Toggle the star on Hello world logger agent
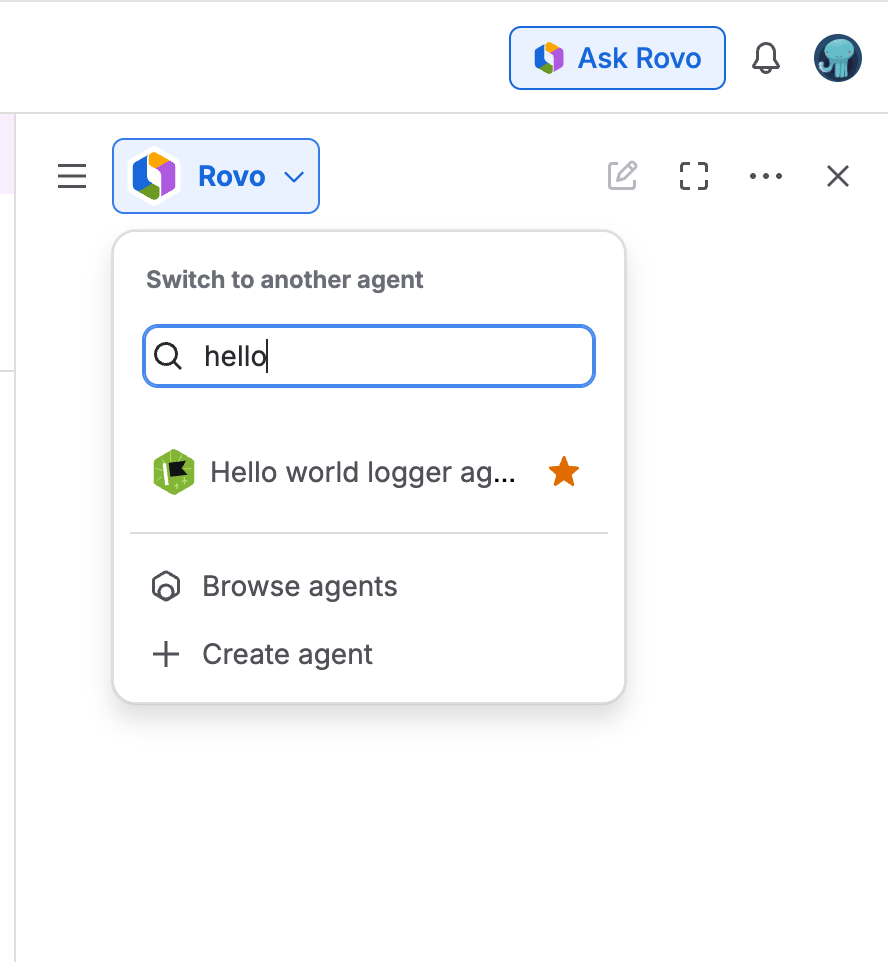888x962 pixels. coord(563,472)
